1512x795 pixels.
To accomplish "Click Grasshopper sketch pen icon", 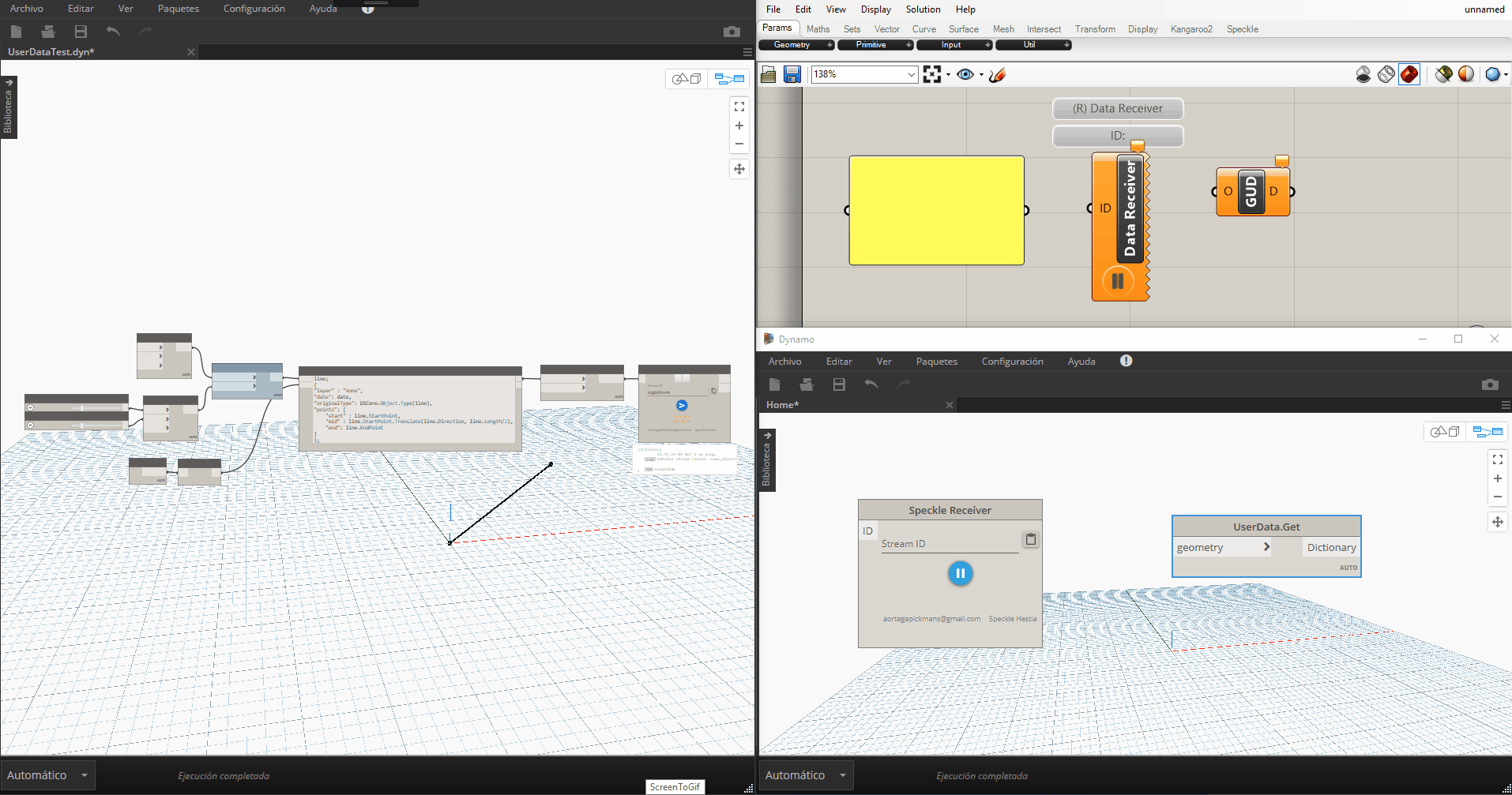I will (x=997, y=74).
